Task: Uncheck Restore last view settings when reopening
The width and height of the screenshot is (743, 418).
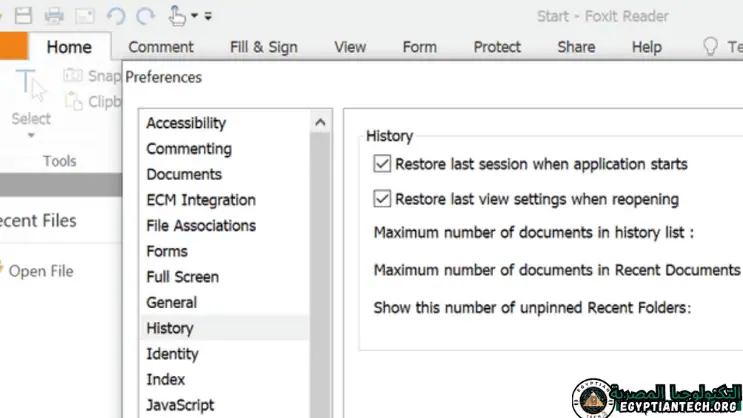Action: click(381, 198)
